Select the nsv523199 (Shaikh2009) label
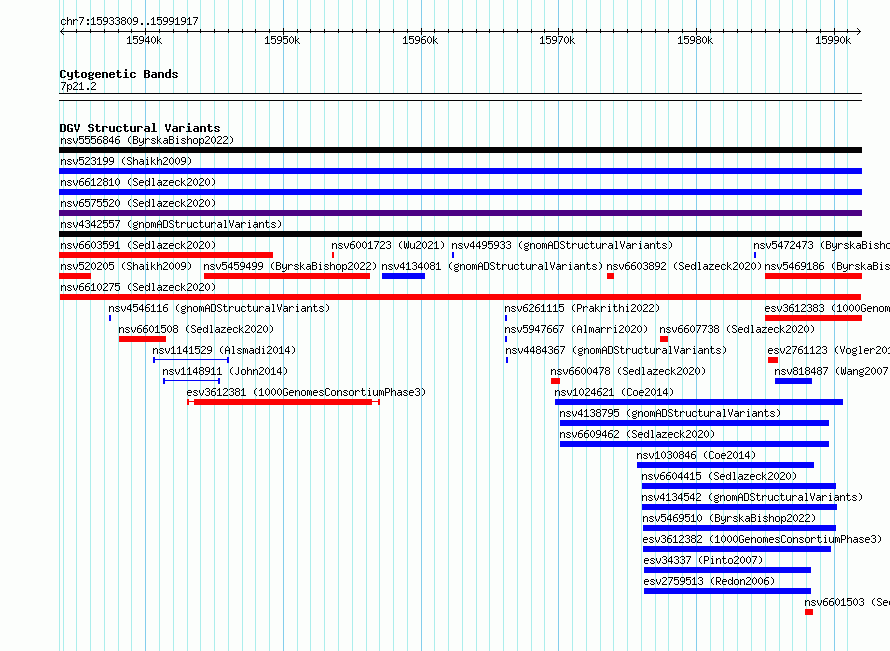Screen dimensions: 890x651 (126, 161)
